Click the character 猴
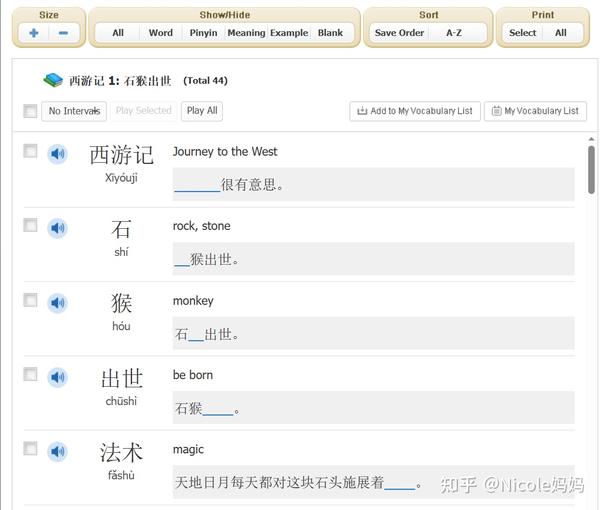Viewport: 600px width, 510px height. click(x=121, y=303)
